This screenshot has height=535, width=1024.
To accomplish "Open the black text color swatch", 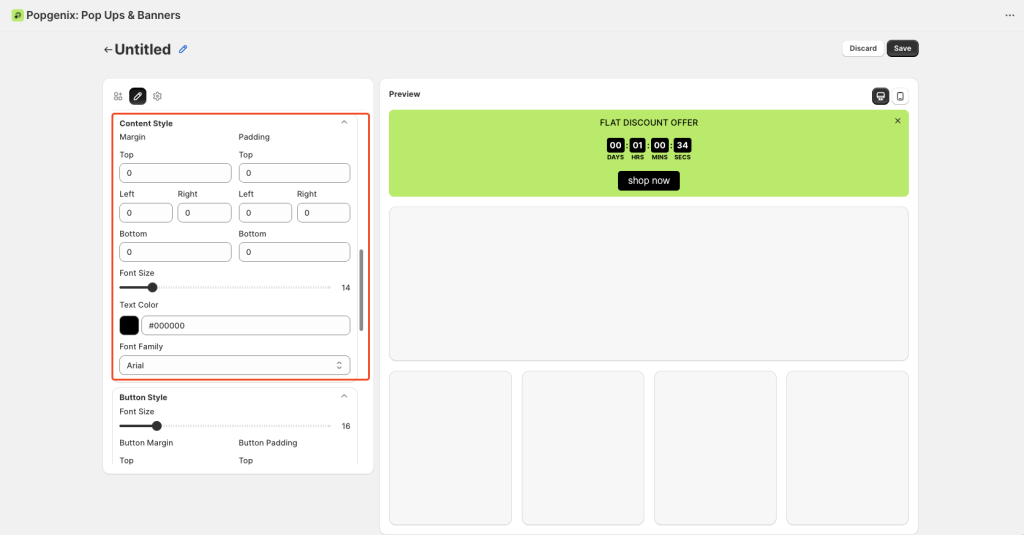I will pyautogui.click(x=129, y=325).
